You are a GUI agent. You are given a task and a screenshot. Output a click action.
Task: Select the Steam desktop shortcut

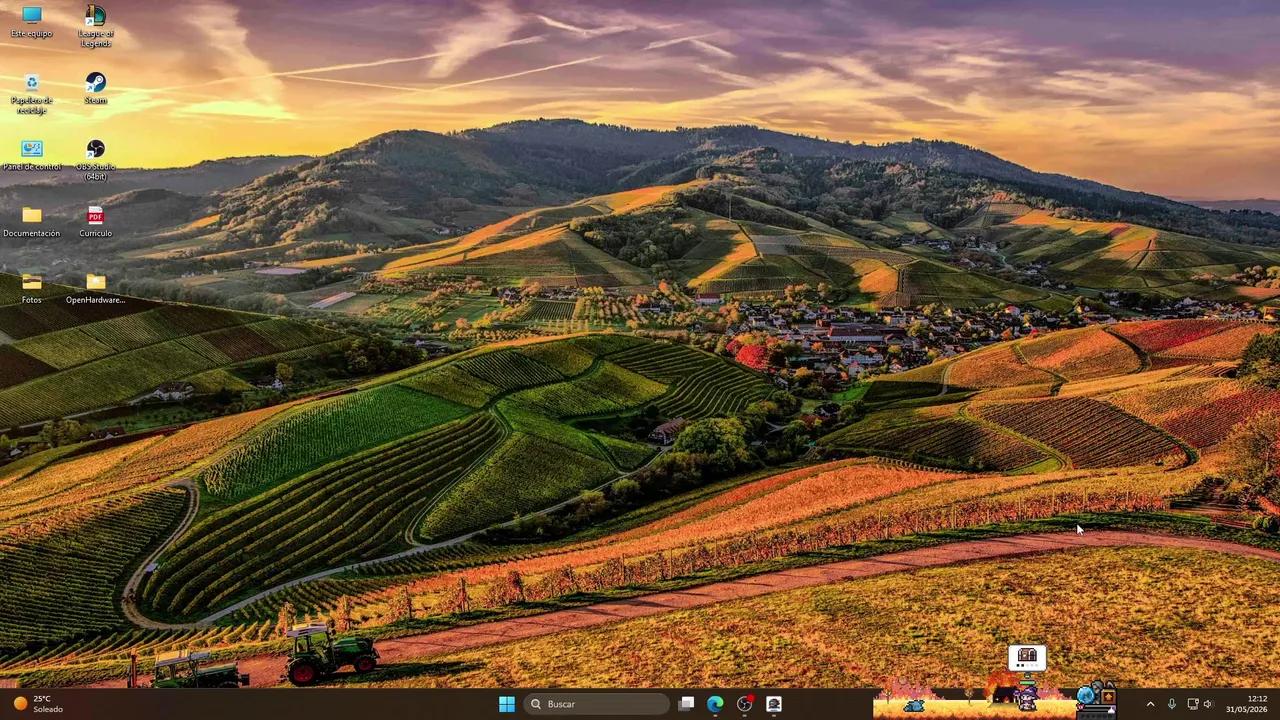point(95,88)
